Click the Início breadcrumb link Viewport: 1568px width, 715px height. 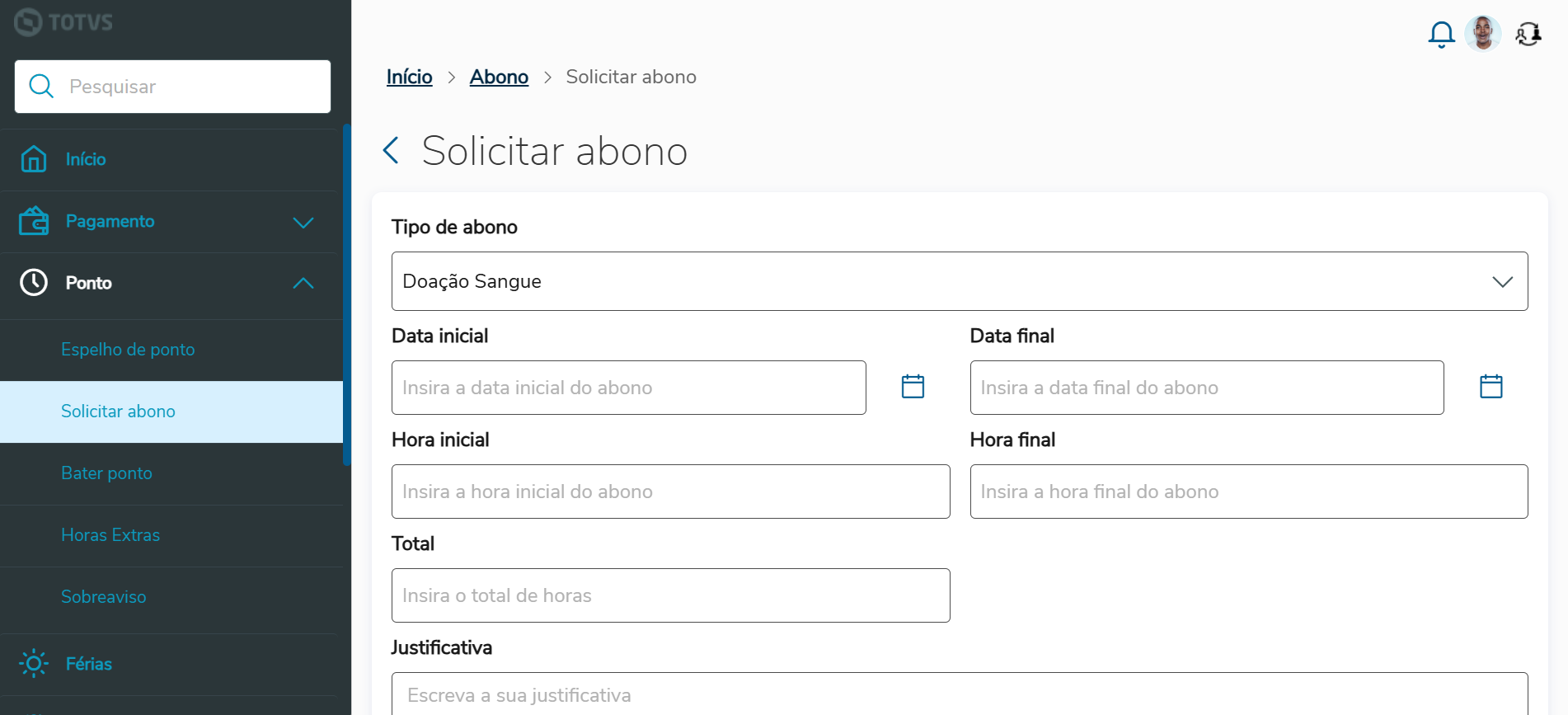click(x=409, y=77)
